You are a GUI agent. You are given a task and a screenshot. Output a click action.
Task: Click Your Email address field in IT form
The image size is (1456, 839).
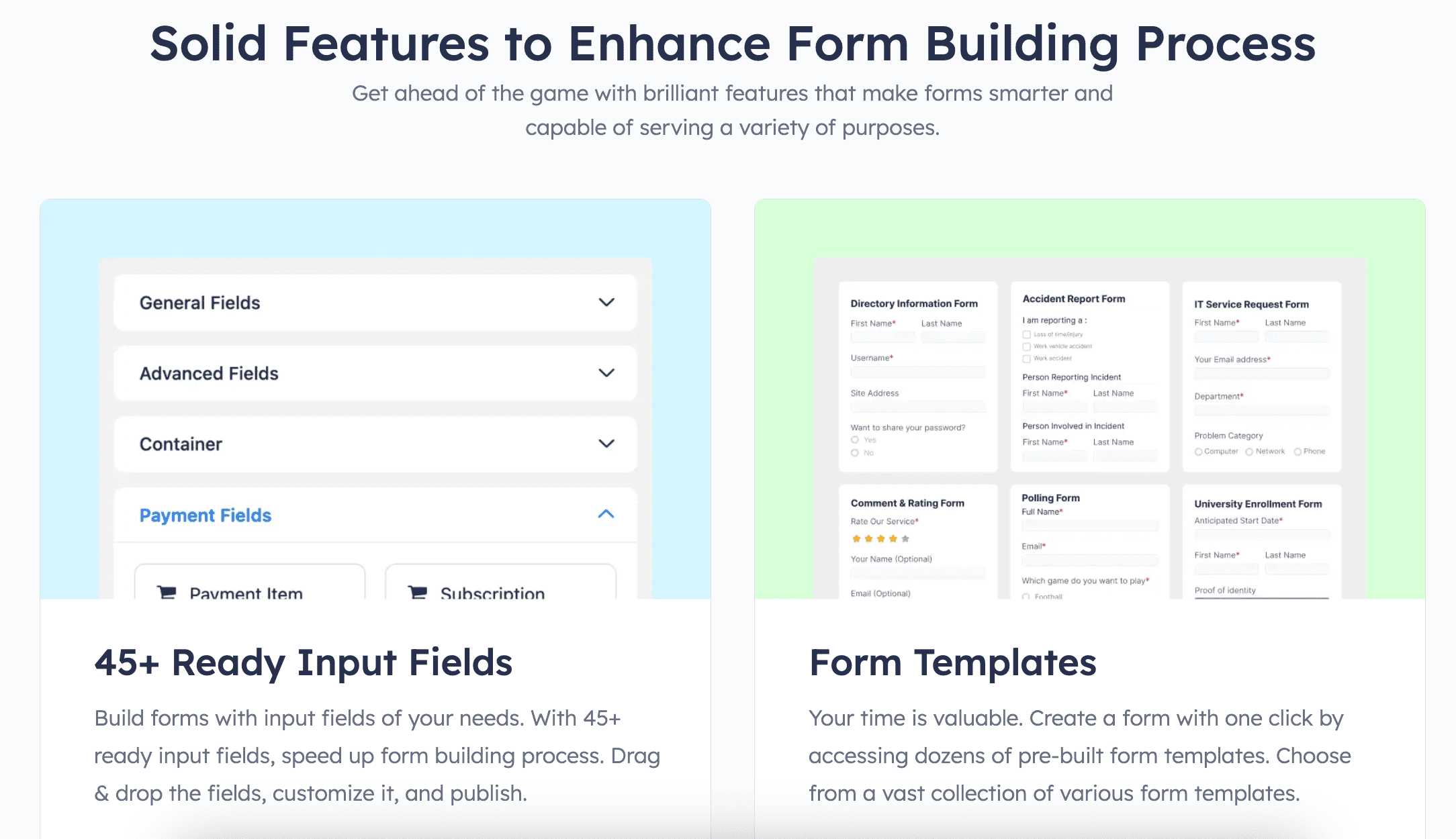click(x=1262, y=374)
